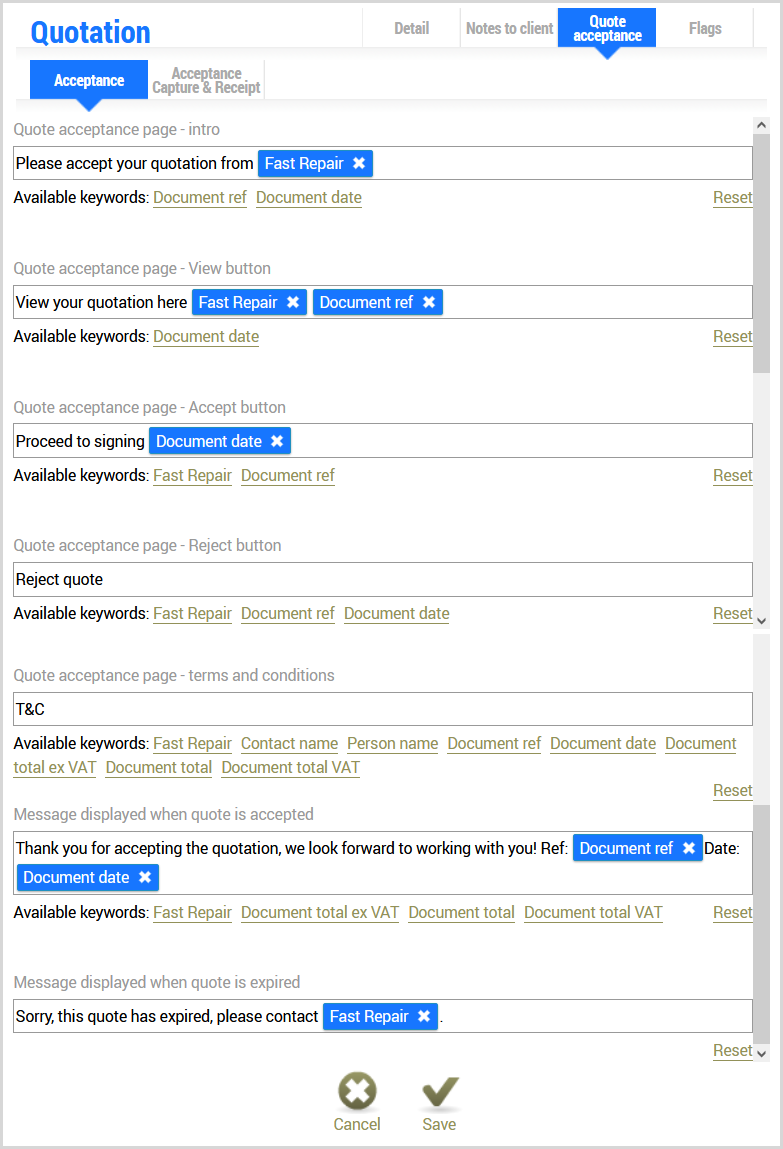The image size is (783, 1149).
Task: Select Acceptance Capture & Receipt sub-tab
Action: point(206,80)
